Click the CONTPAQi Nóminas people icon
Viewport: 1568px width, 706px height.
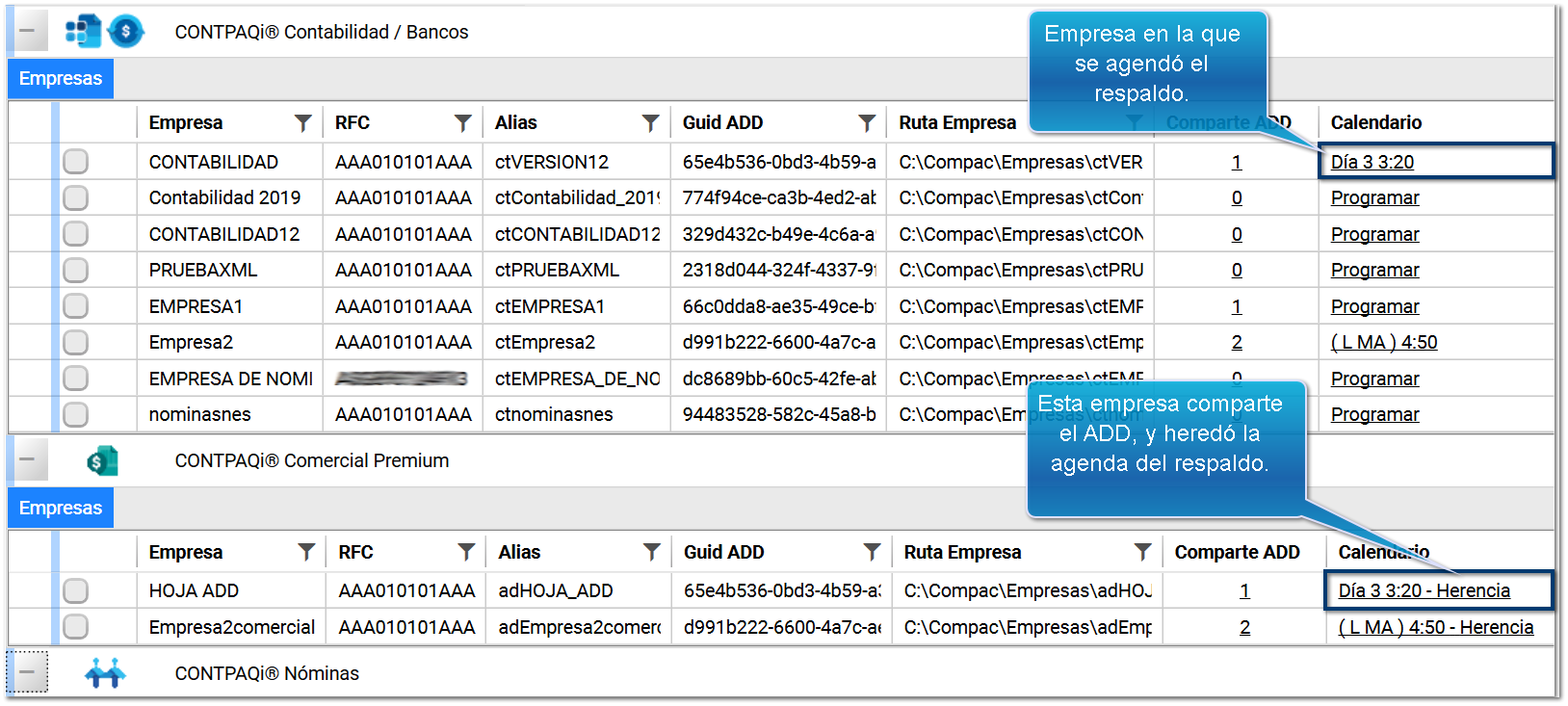point(105,673)
